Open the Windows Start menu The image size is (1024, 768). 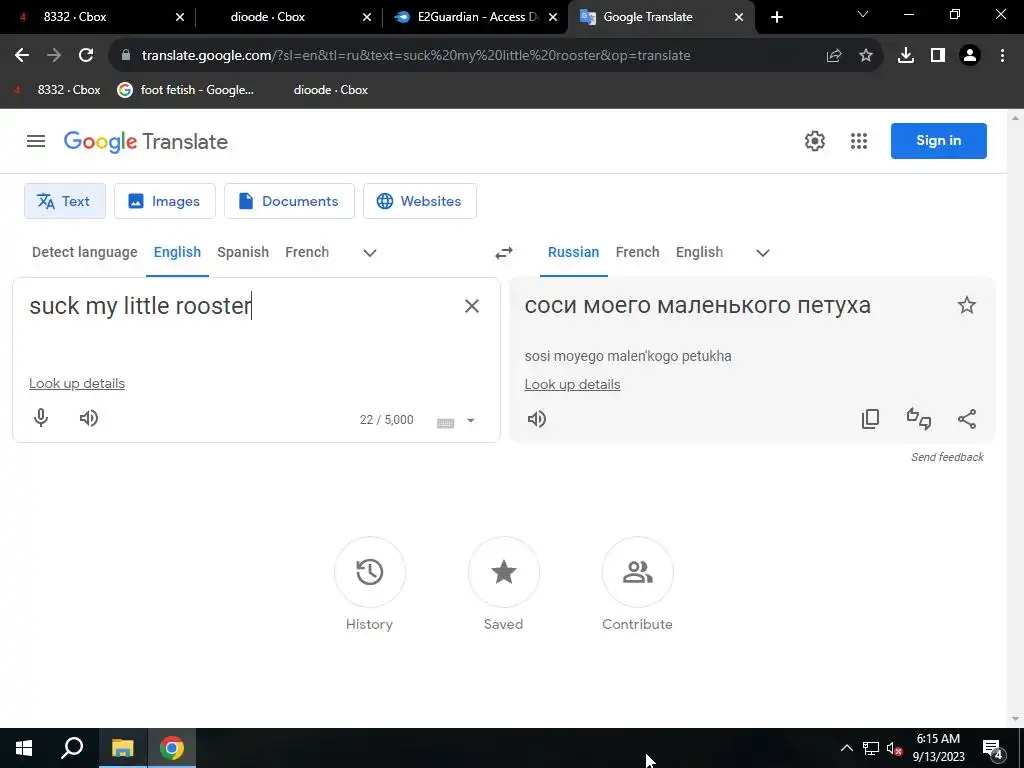[x=24, y=748]
